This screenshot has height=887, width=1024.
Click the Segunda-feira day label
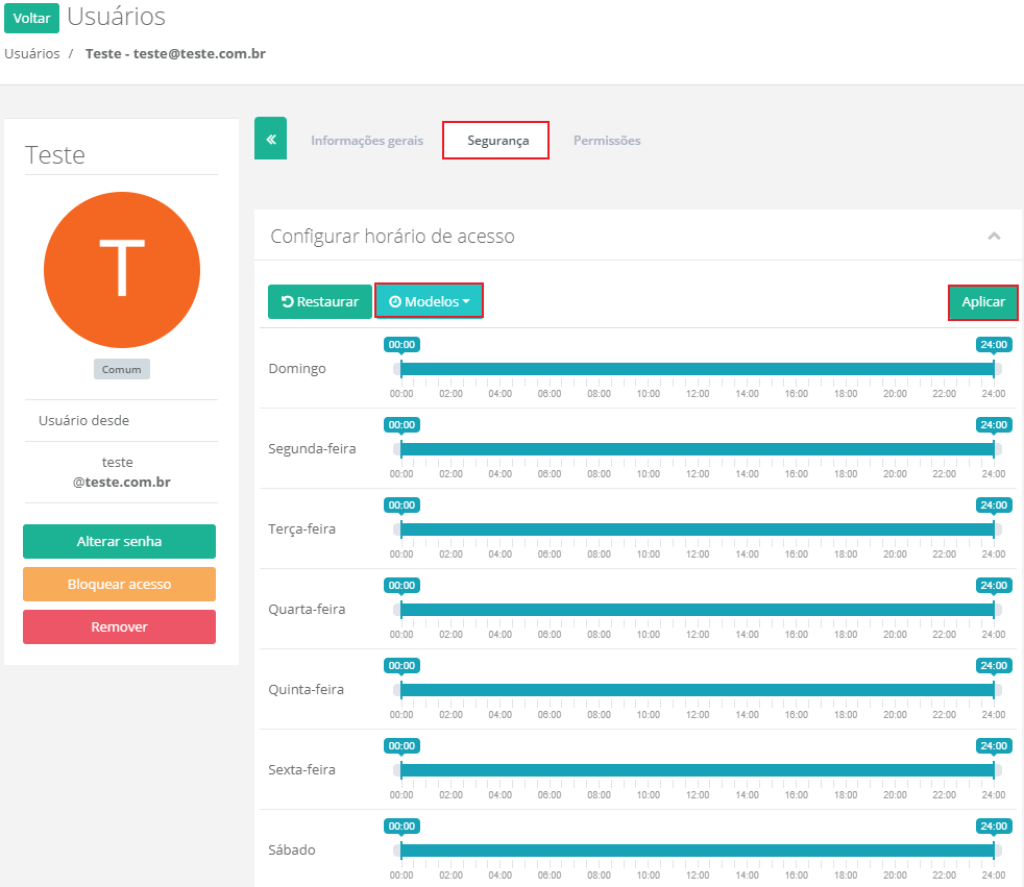312,449
